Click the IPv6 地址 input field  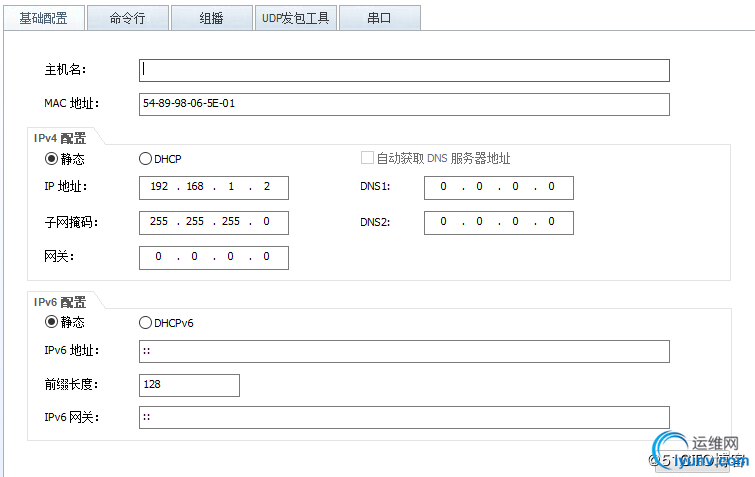point(404,351)
